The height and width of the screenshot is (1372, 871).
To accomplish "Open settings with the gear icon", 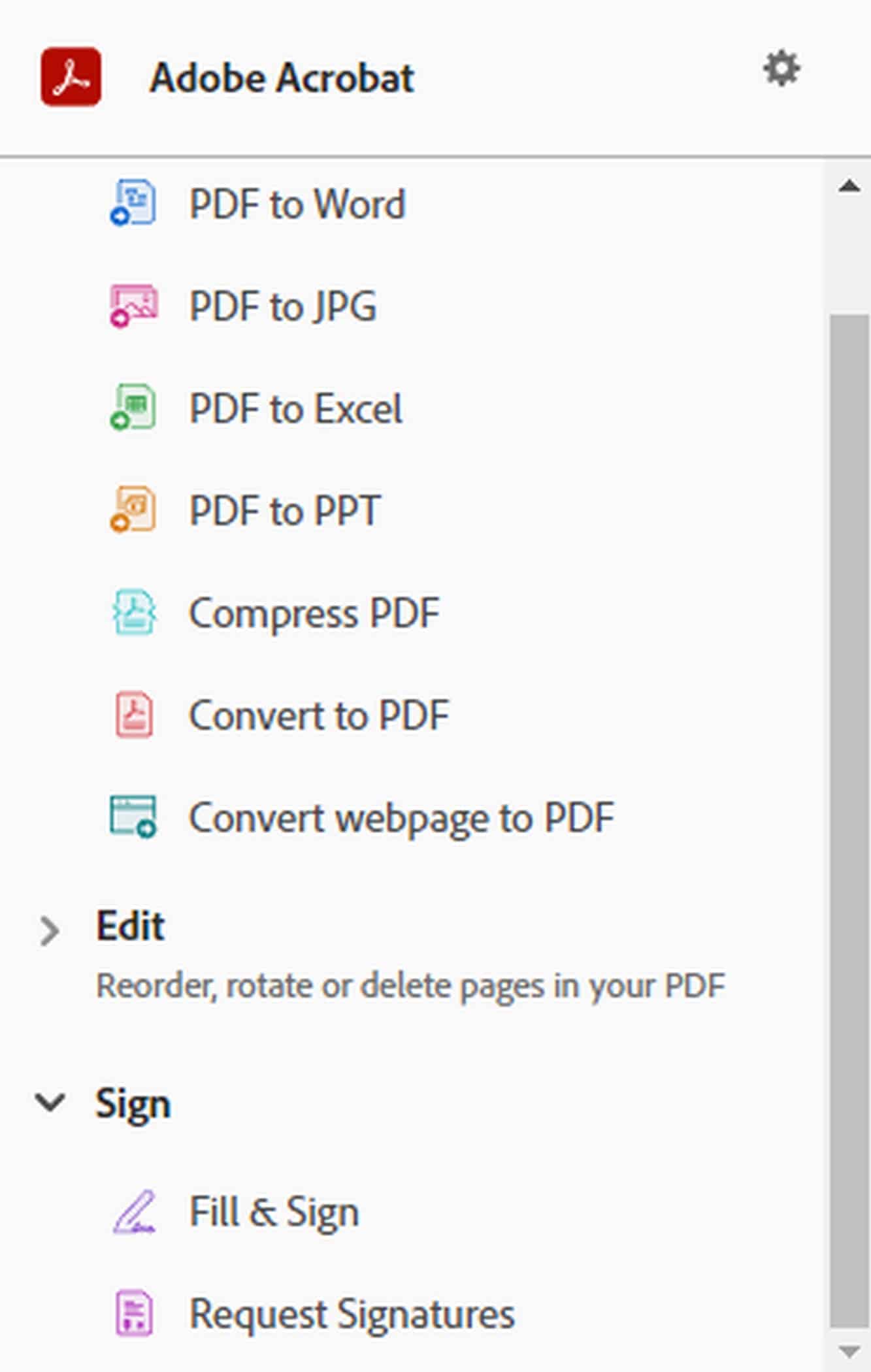I will coord(781,68).
